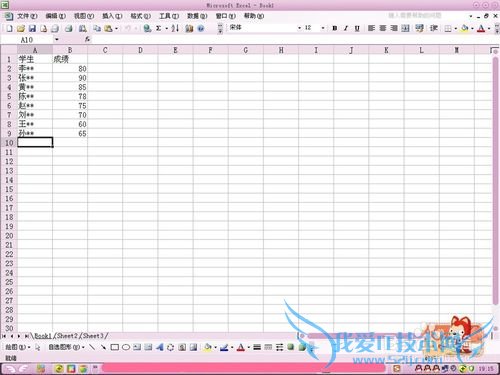Open the Chart Wizard icon

tap(189, 28)
